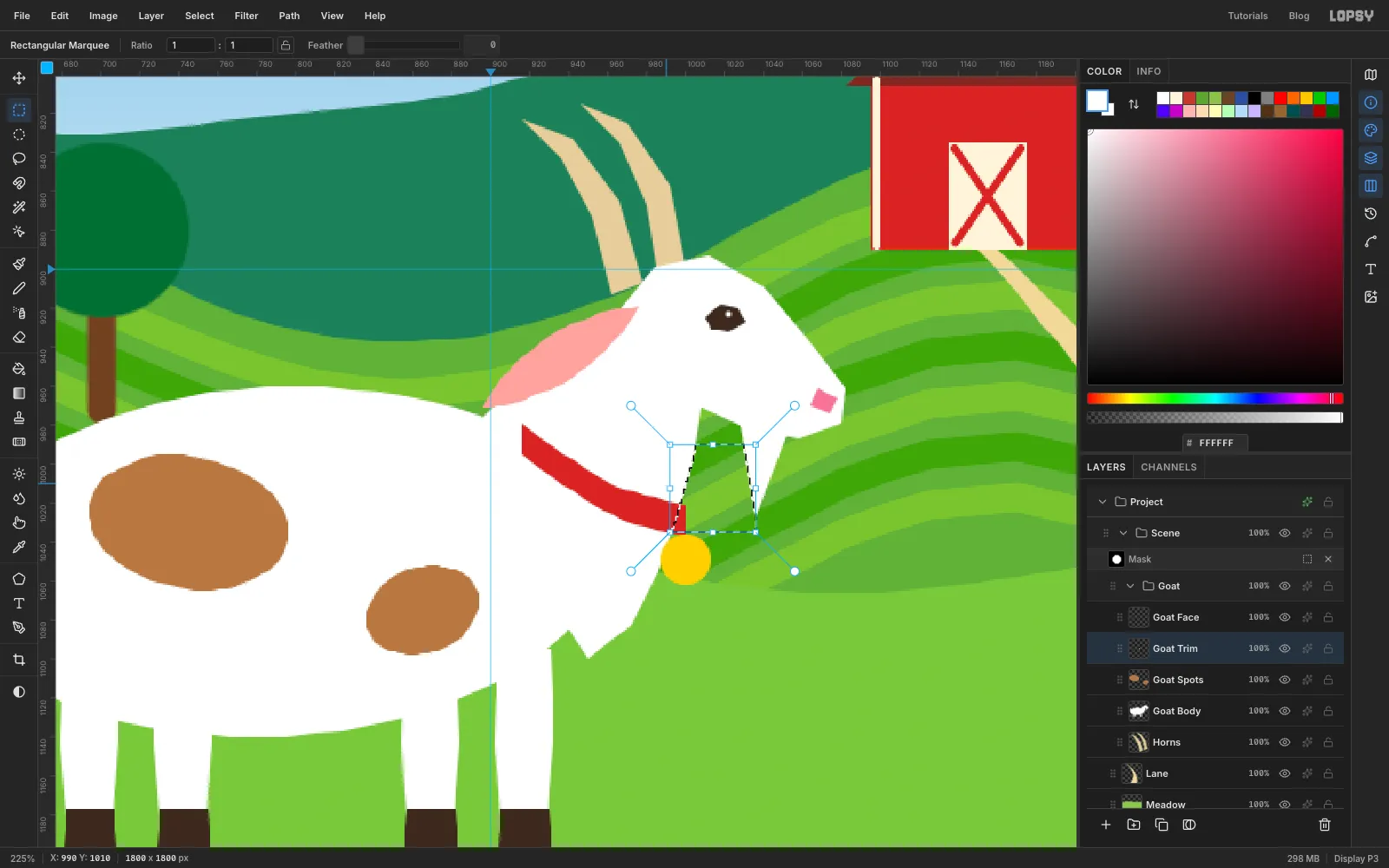Hide the Goat Trim layer
The height and width of the screenshot is (868, 1389).
(x=1285, y=648)
